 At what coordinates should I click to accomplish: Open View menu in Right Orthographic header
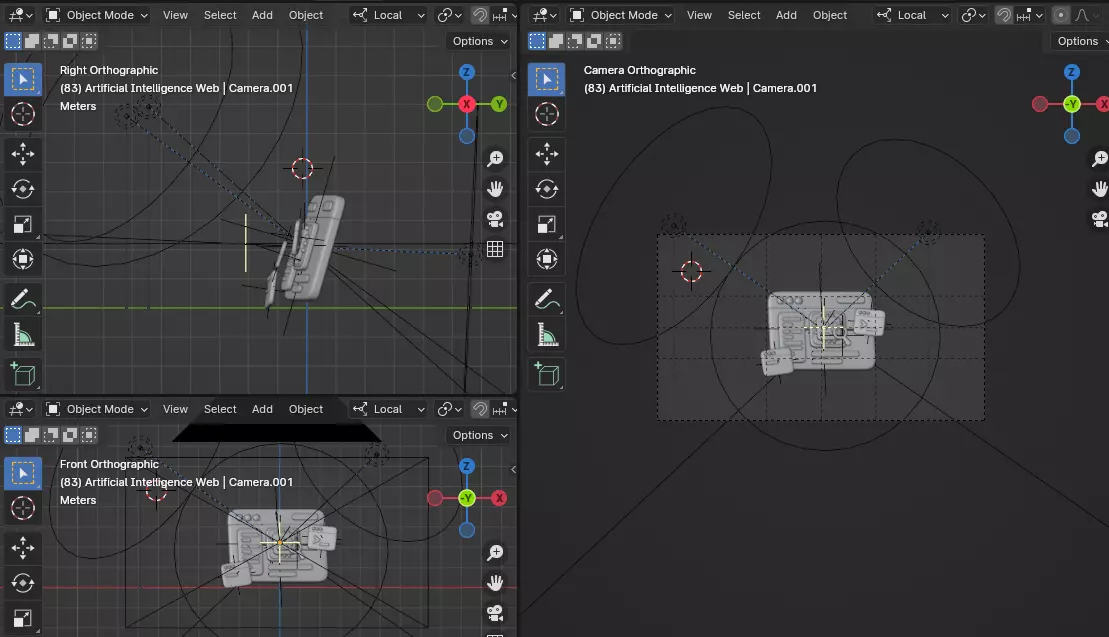(x=175, y=15)
